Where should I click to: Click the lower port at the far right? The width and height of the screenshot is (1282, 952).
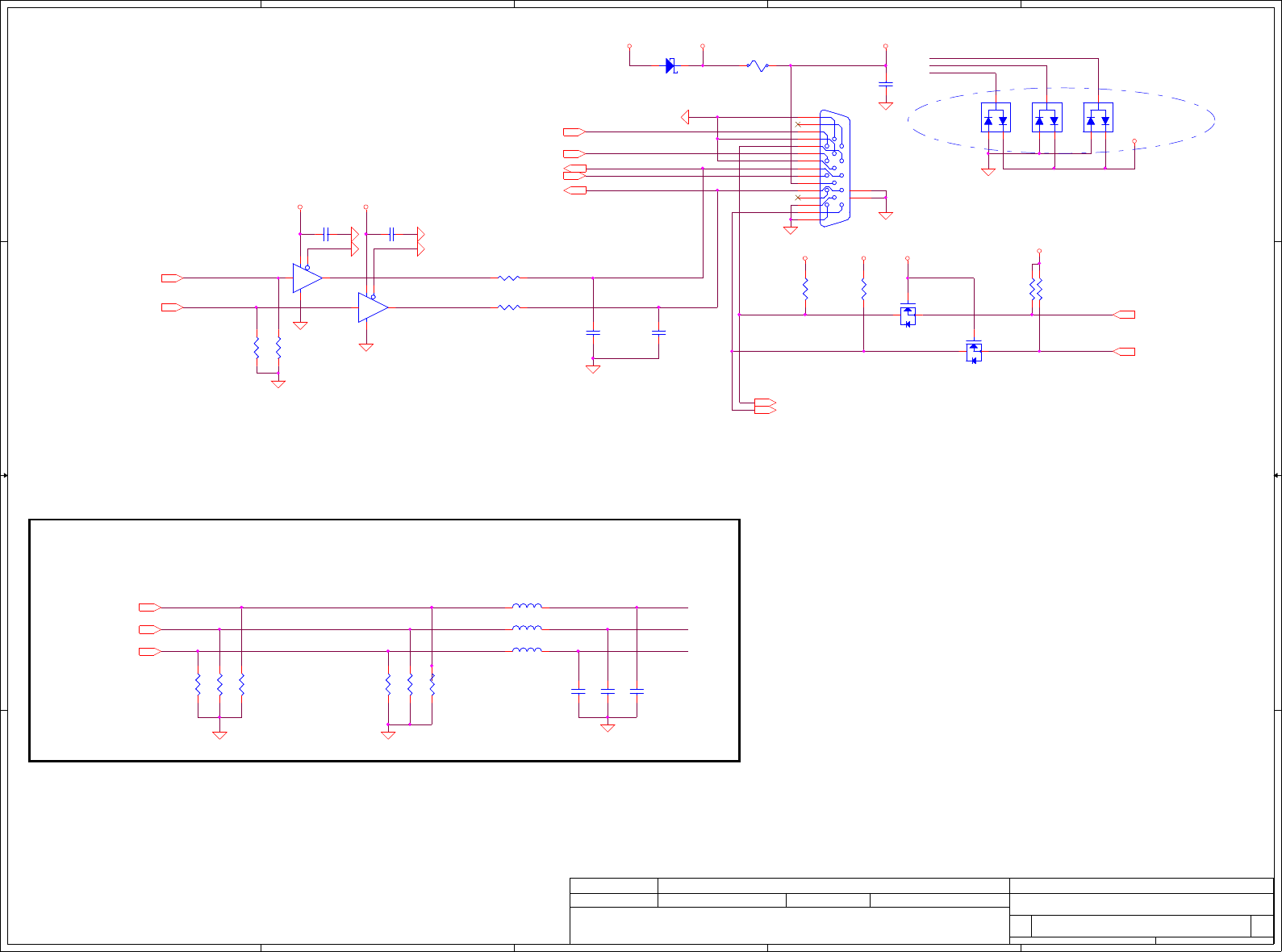1124,352
